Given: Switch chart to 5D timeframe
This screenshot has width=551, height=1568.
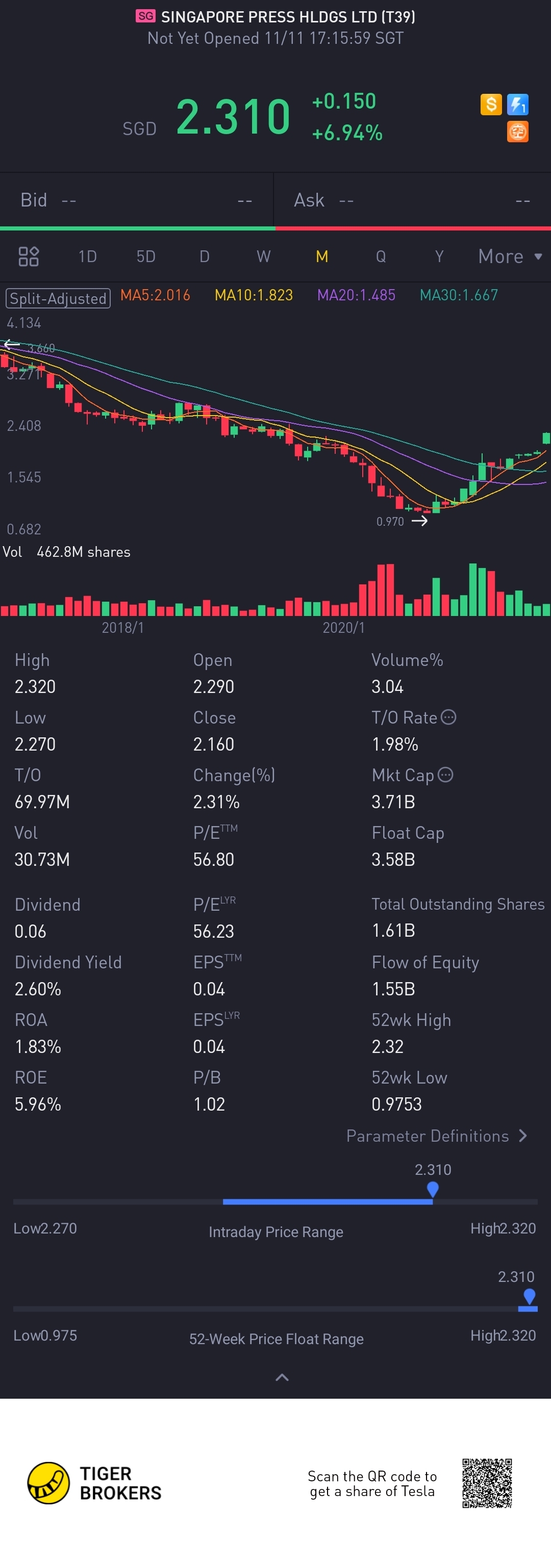Looking at the screenshot, I should (146, 256).
